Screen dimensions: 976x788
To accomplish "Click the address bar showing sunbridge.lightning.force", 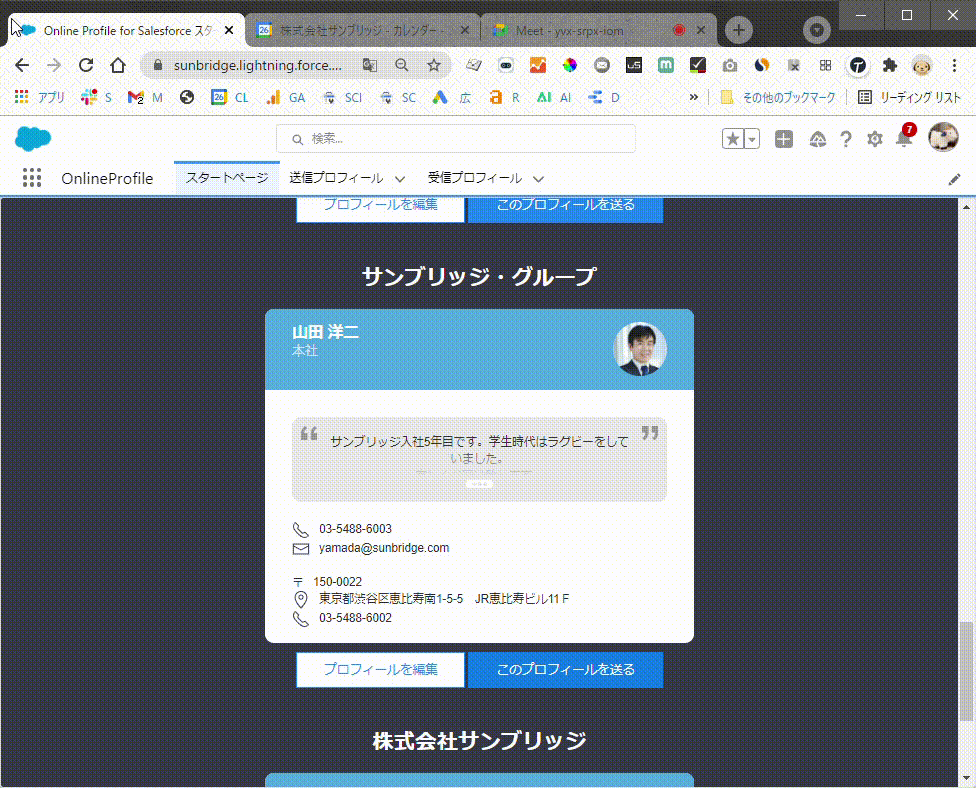I will (x=257, y=65).
